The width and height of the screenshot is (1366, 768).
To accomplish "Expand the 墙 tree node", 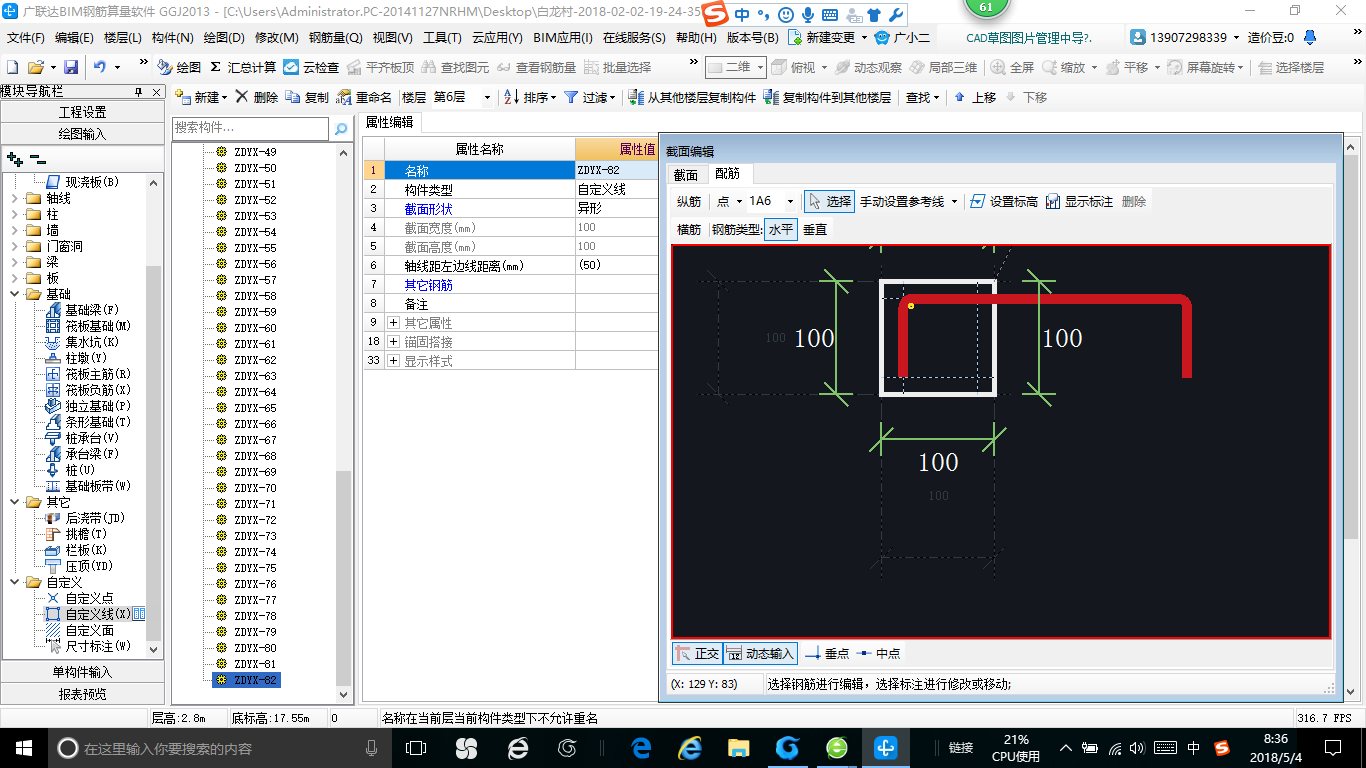I will [14, 230].
